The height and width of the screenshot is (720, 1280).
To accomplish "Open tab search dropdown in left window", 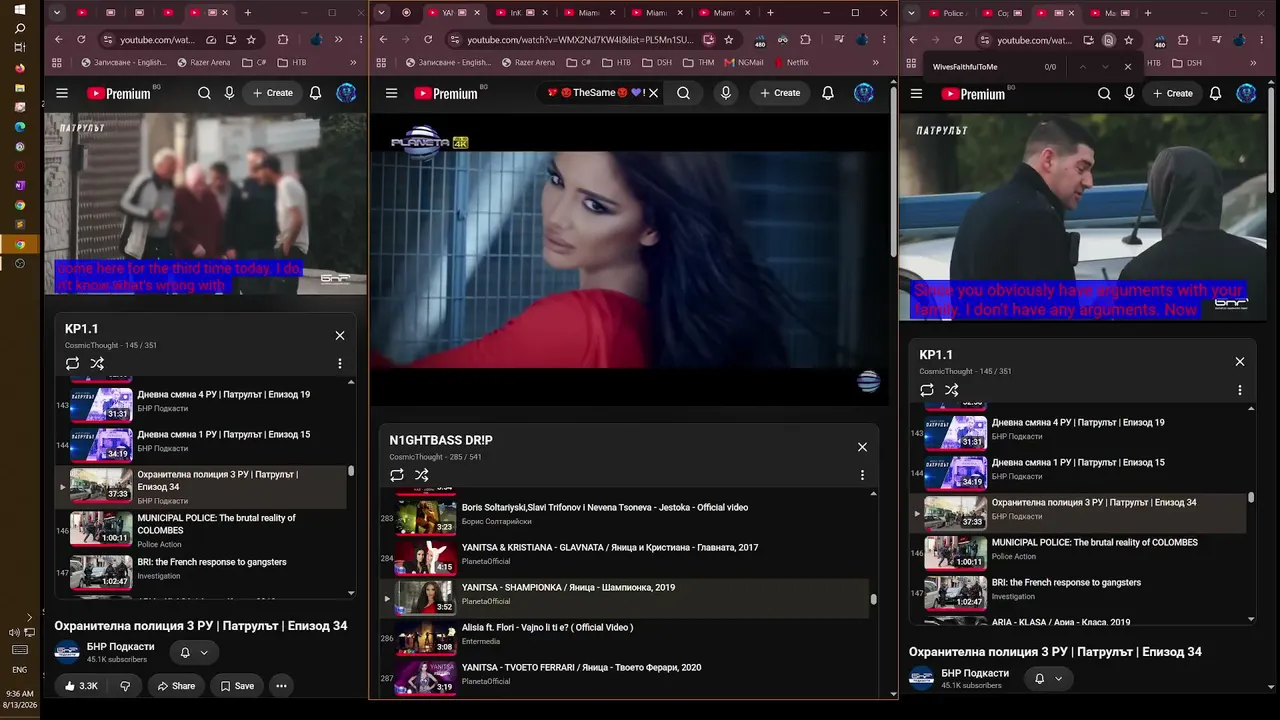I will pyautogui.click(x=57, y=13).
